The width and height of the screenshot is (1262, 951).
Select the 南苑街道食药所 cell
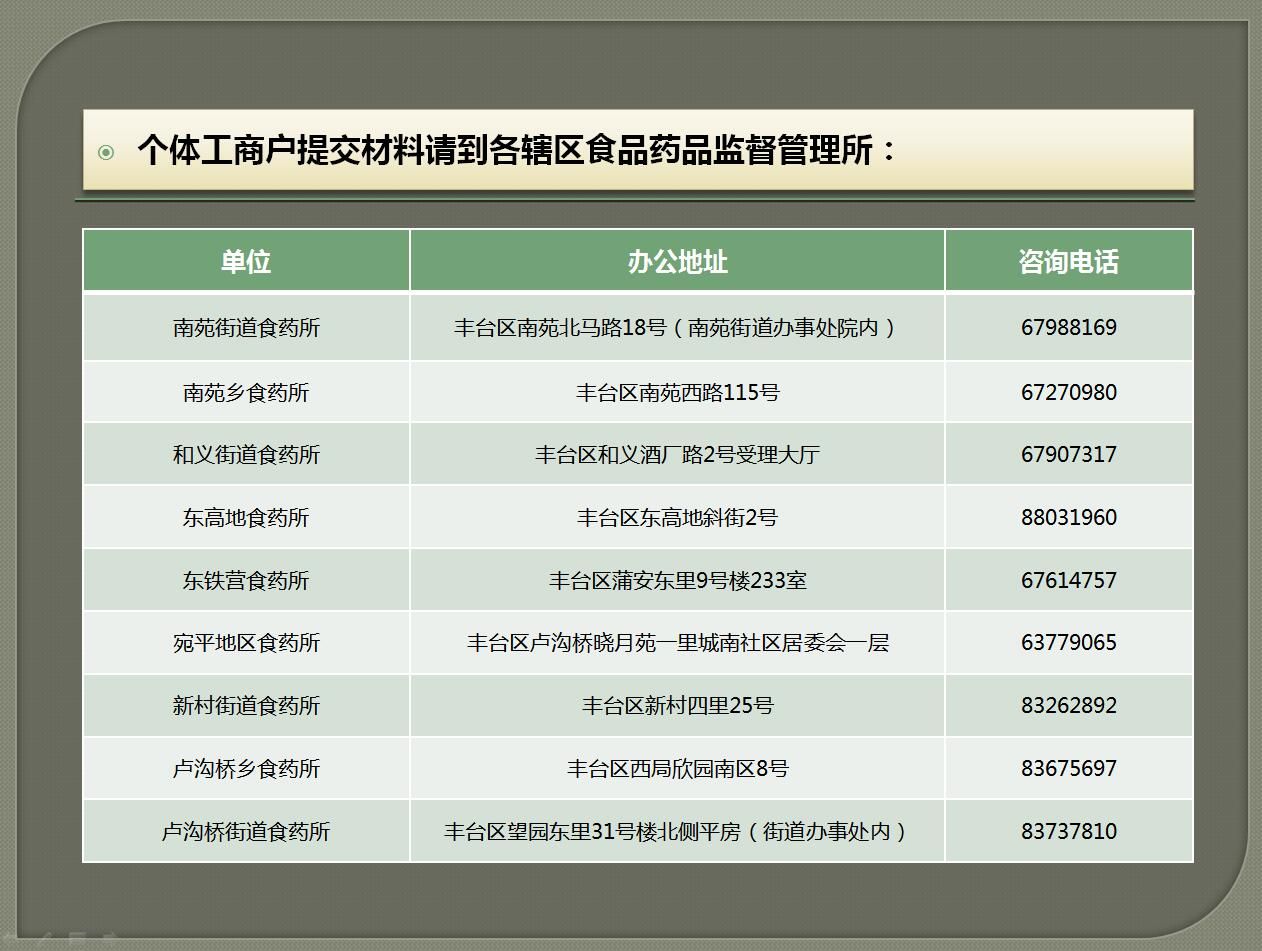pos(246,327)
